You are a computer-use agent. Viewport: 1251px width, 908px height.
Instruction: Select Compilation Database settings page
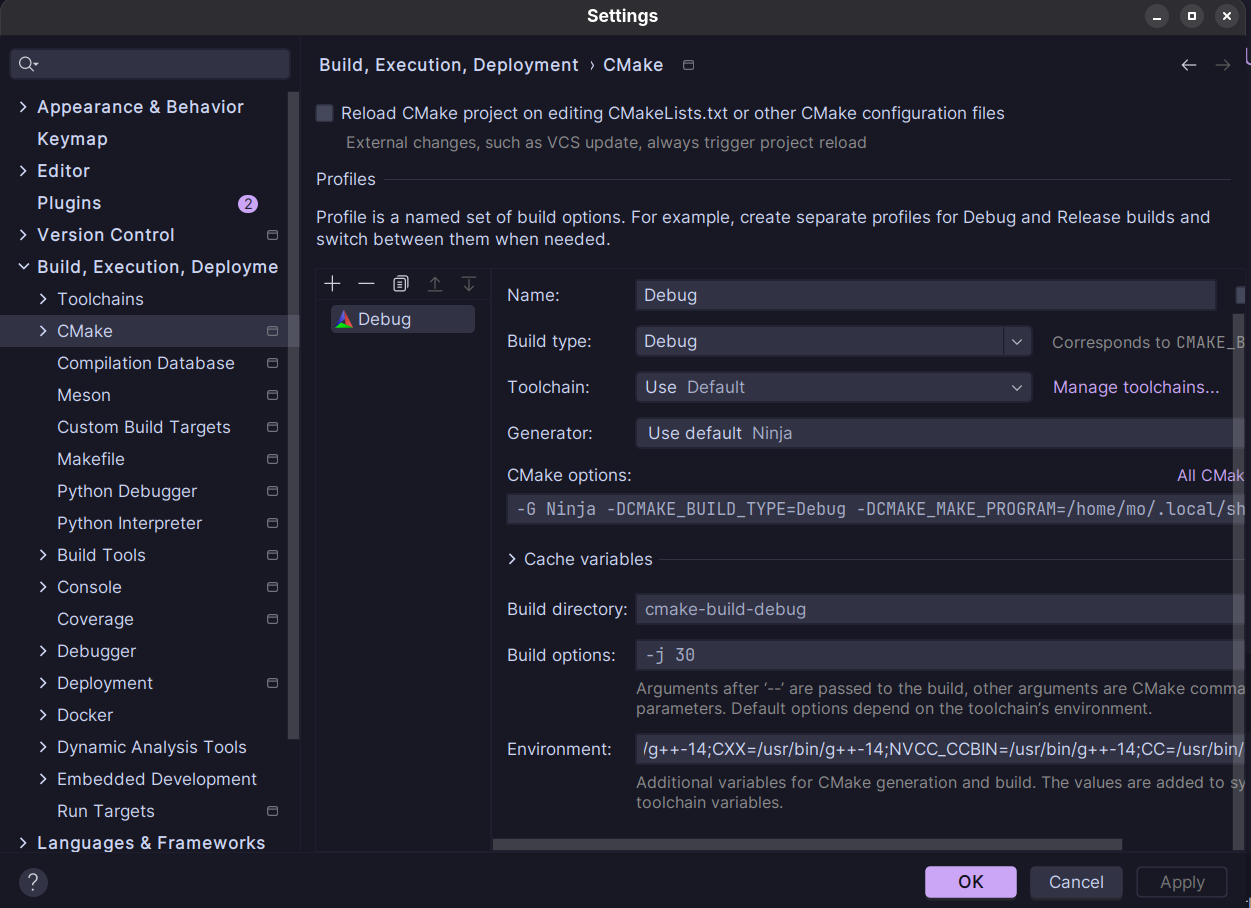[146, 363]
